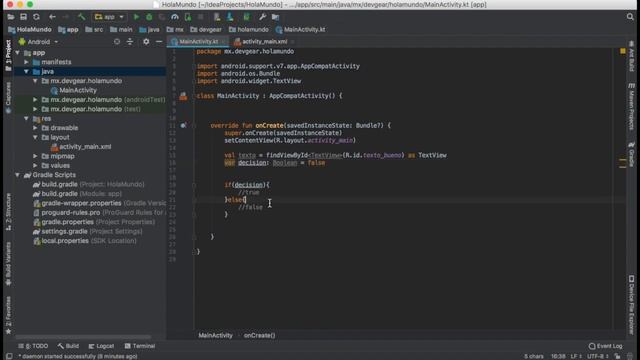Viewport: 640px width, 360px height.
Task: Click the Project panel horizontal scrollbar
Action: [x=83, y=337]
